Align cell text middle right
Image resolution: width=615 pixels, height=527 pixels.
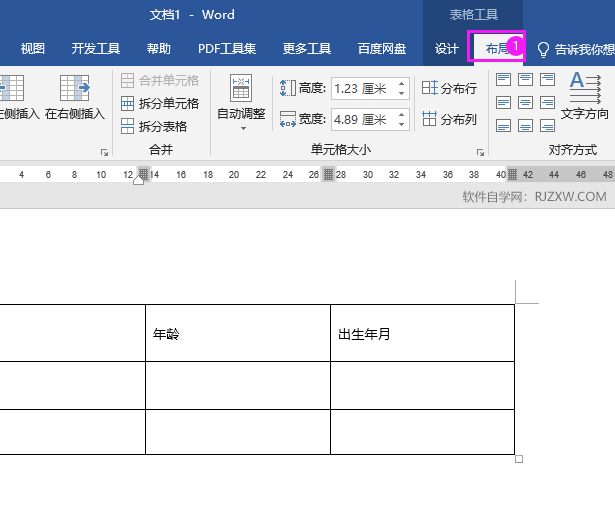click(547, 103)
